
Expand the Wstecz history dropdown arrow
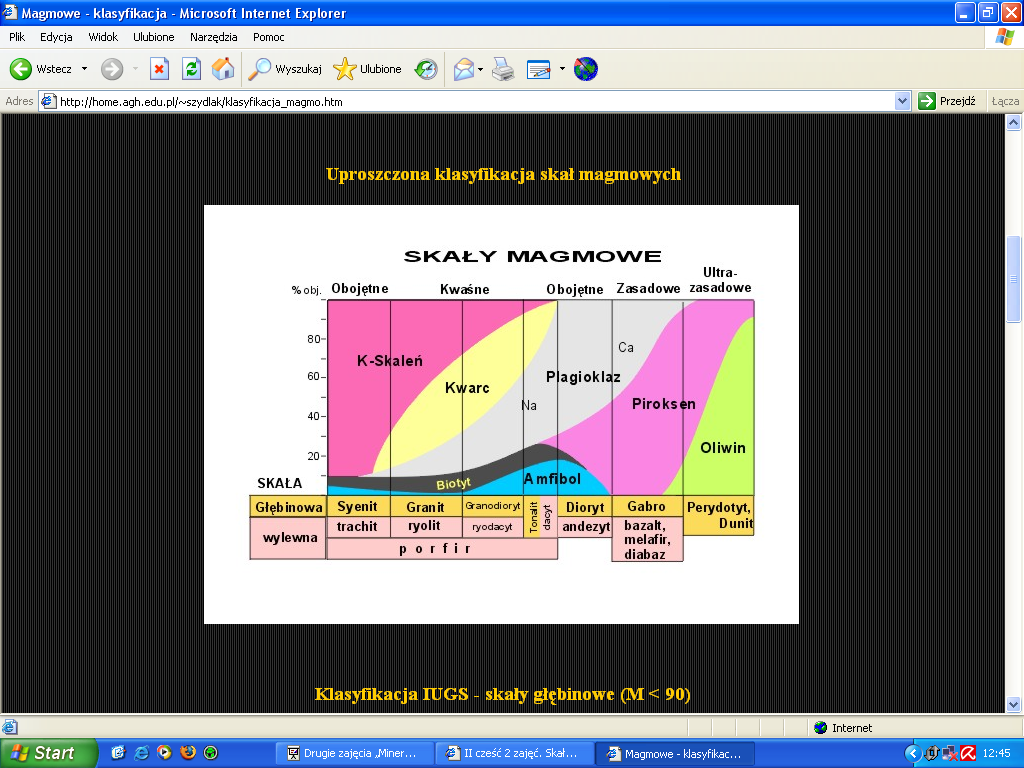click(x=84, y=69)
